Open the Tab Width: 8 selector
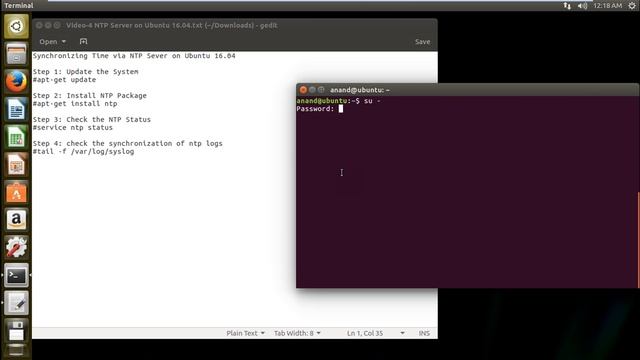Viewport: 640px width, 360px height. click(x=297, y=333)
